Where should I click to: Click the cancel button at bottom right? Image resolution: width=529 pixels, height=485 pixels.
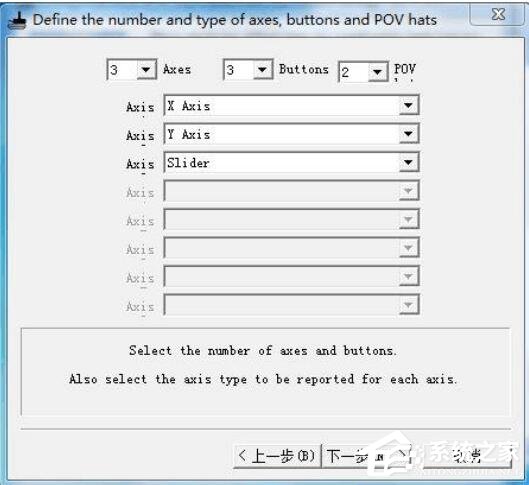coord(468,456)
